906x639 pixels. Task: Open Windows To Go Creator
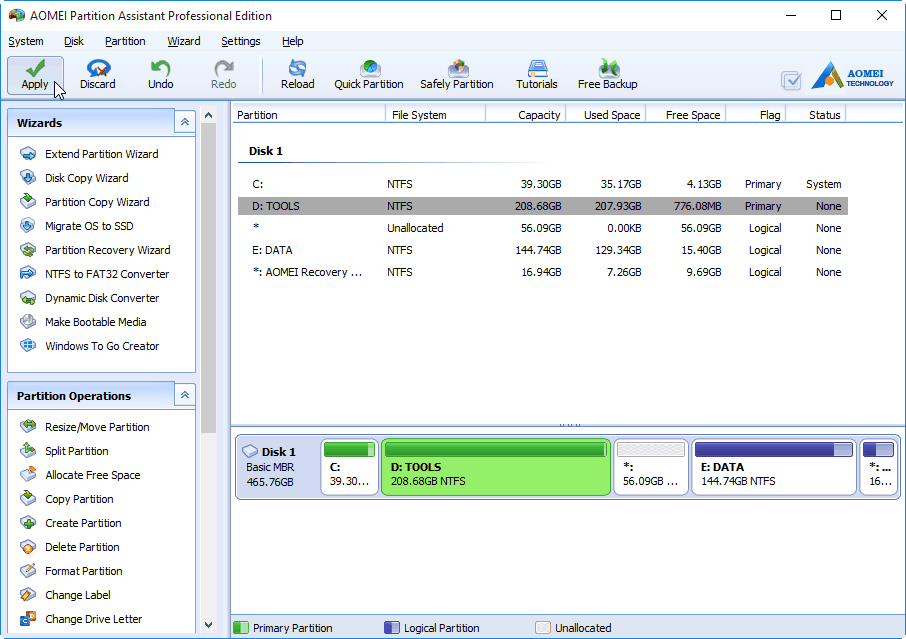click(89, 346)
